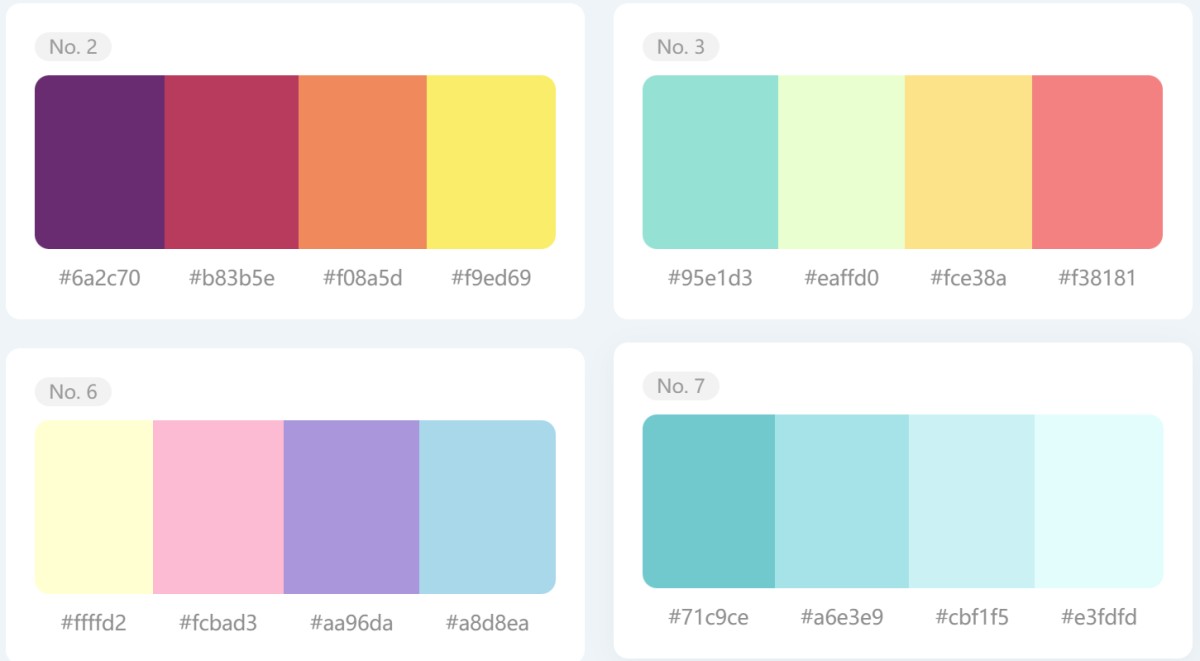Select the pale green #eaffd0 swatch
The width and height of the screenshot is (1200, 661).
click(x=841, y=162)
